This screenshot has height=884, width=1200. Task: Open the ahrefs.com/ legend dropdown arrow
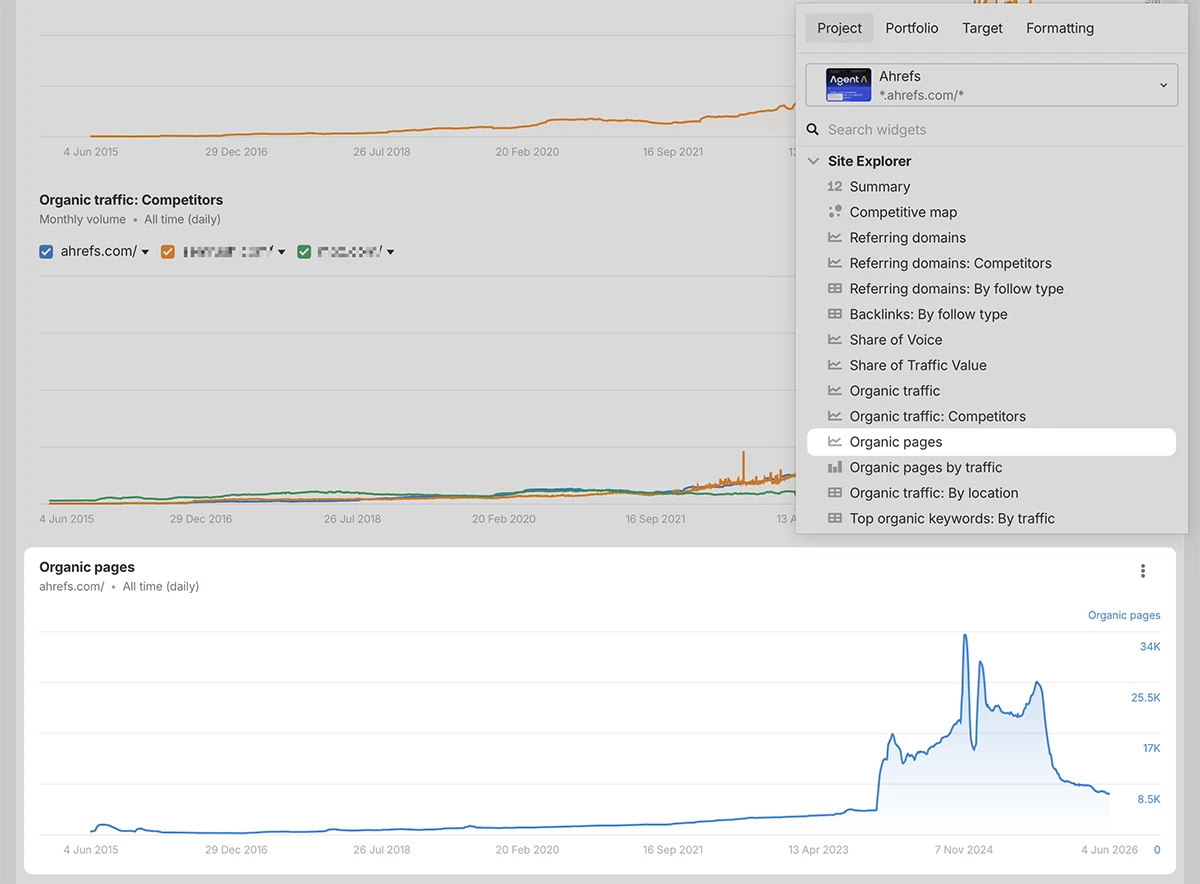(145, 252)
